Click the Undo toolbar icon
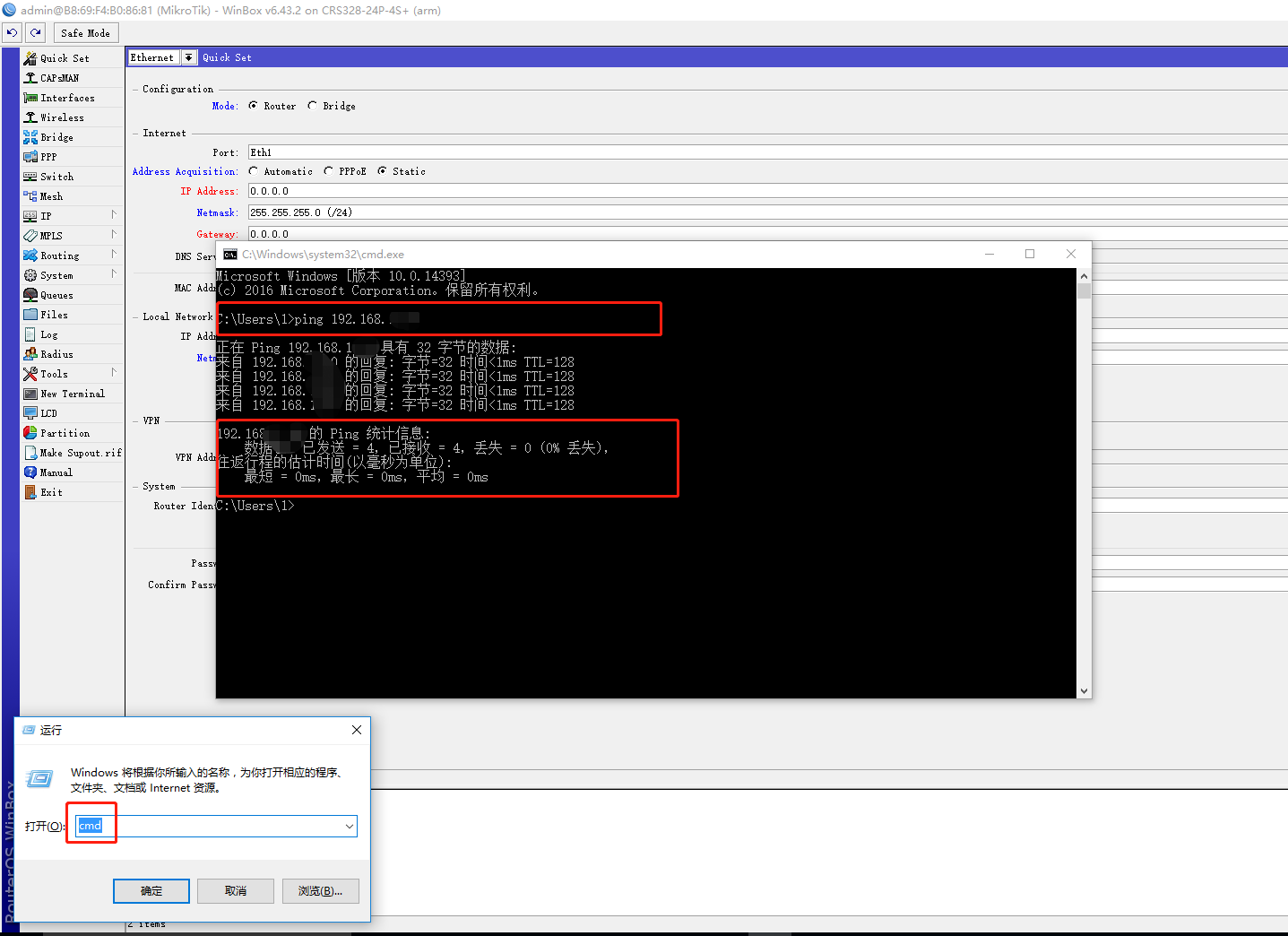Image resolution: width=1288 pixels, height=936 pixels. click(12, 33)
